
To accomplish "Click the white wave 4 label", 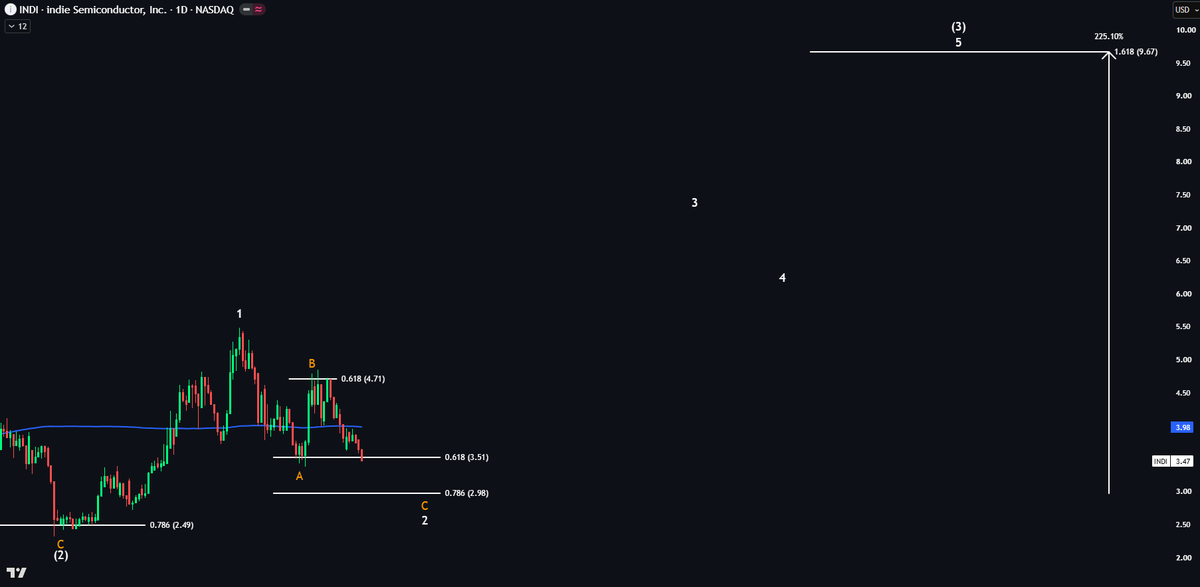I will tap(782, 277).
